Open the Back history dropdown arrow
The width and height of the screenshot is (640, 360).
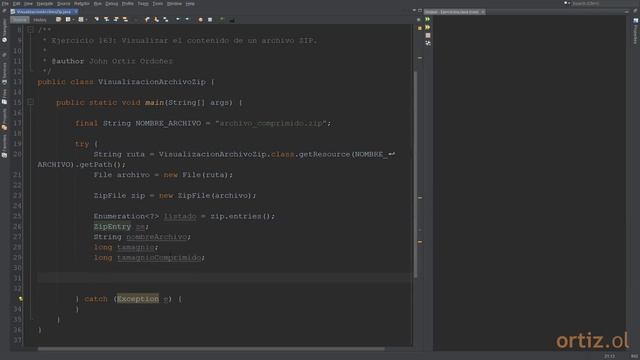click(x=73, y=20)
